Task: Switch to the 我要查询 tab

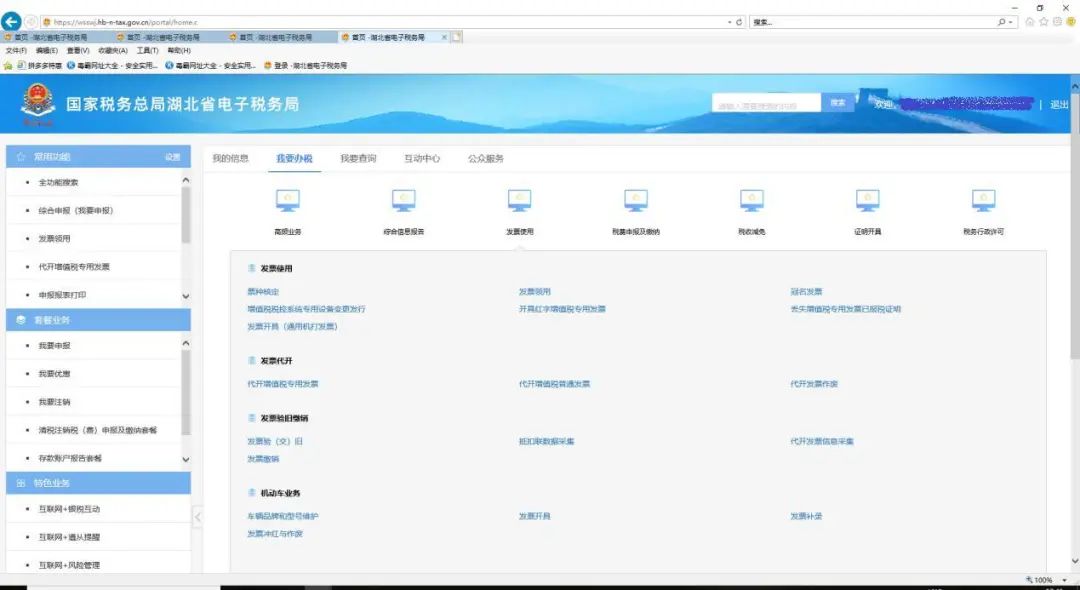Action: point(358,158)
